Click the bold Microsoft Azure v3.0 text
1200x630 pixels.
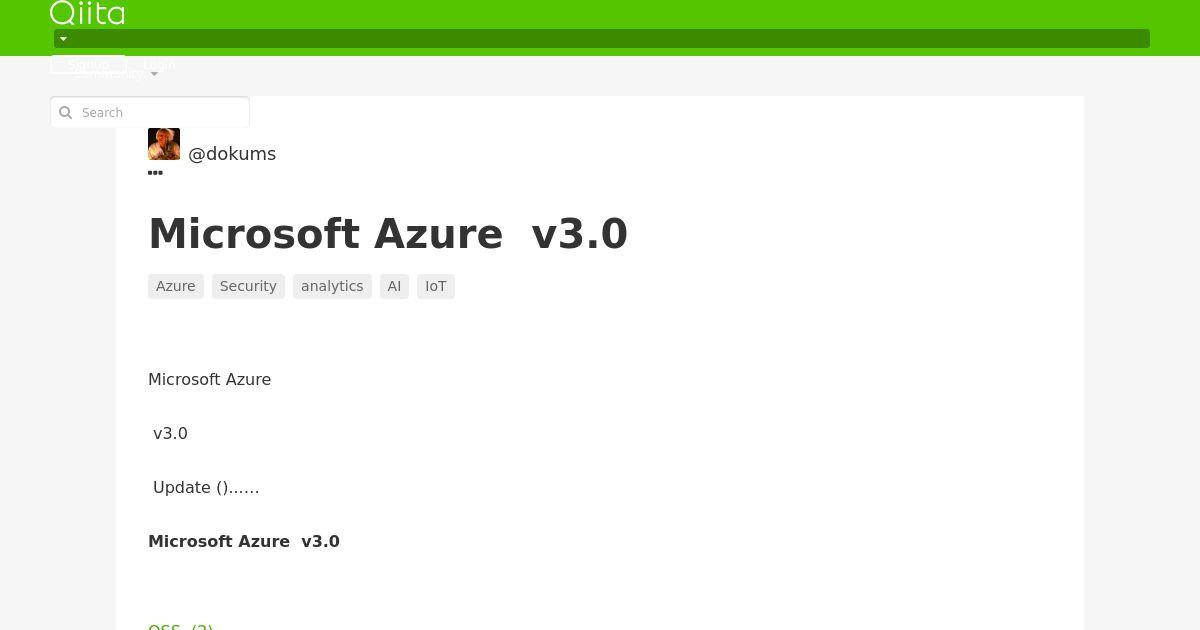(x=244, y=541)
